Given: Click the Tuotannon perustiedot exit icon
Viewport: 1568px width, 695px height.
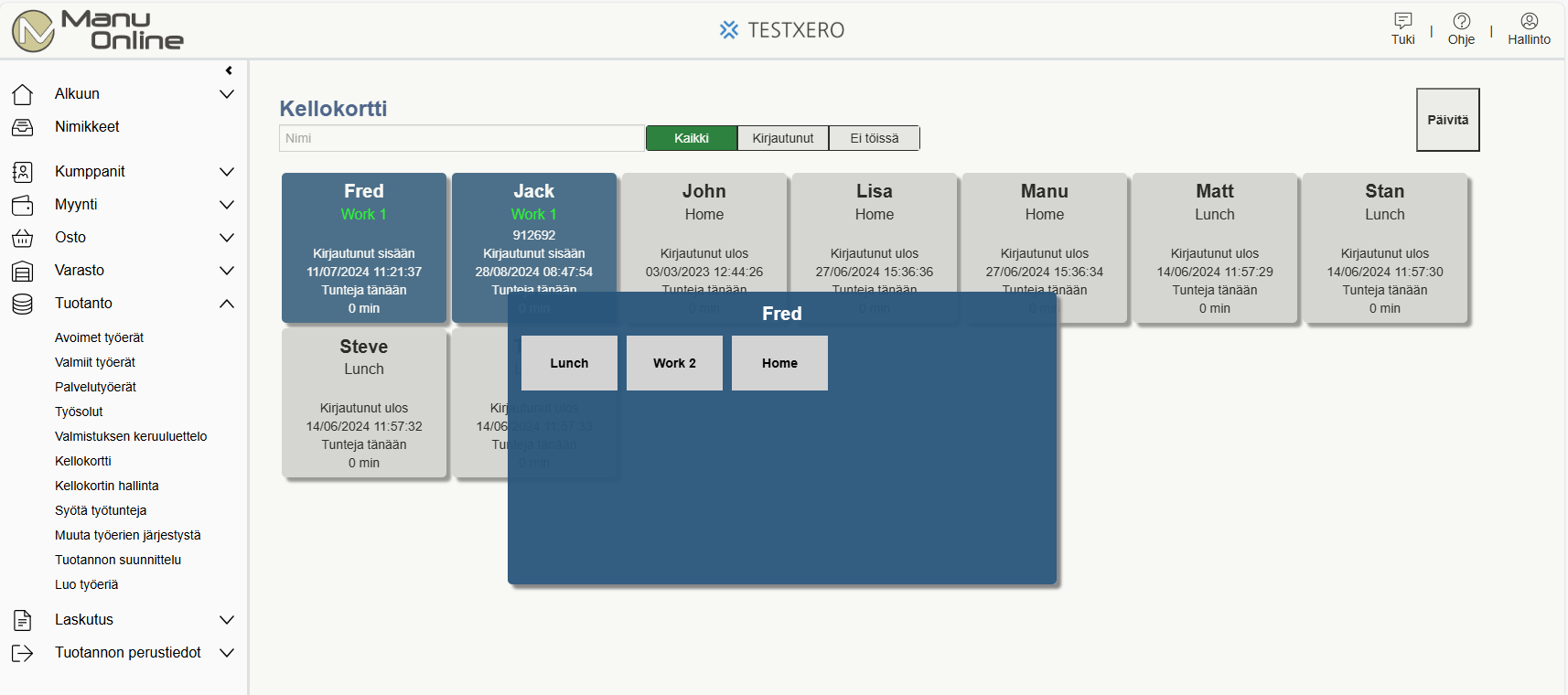Looking at the screenshot, I should click(23, 653).
